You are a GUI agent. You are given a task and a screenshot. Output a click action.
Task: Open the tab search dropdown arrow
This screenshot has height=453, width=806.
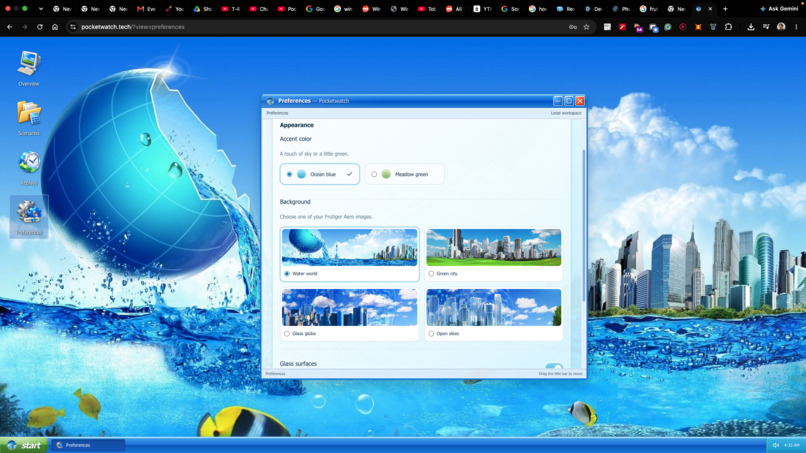pyautogui.click(x=41, y=9)
